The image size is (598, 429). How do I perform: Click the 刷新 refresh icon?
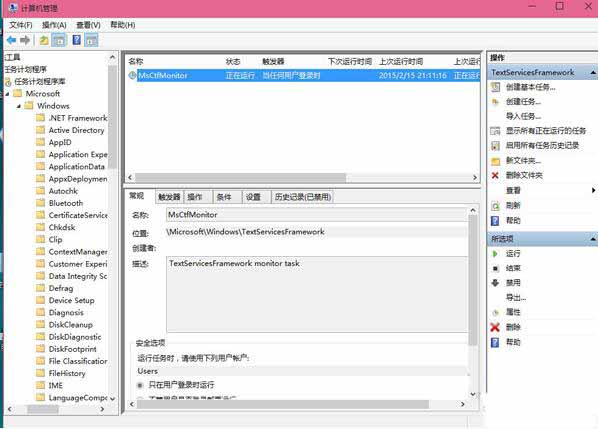coord(495,206)
